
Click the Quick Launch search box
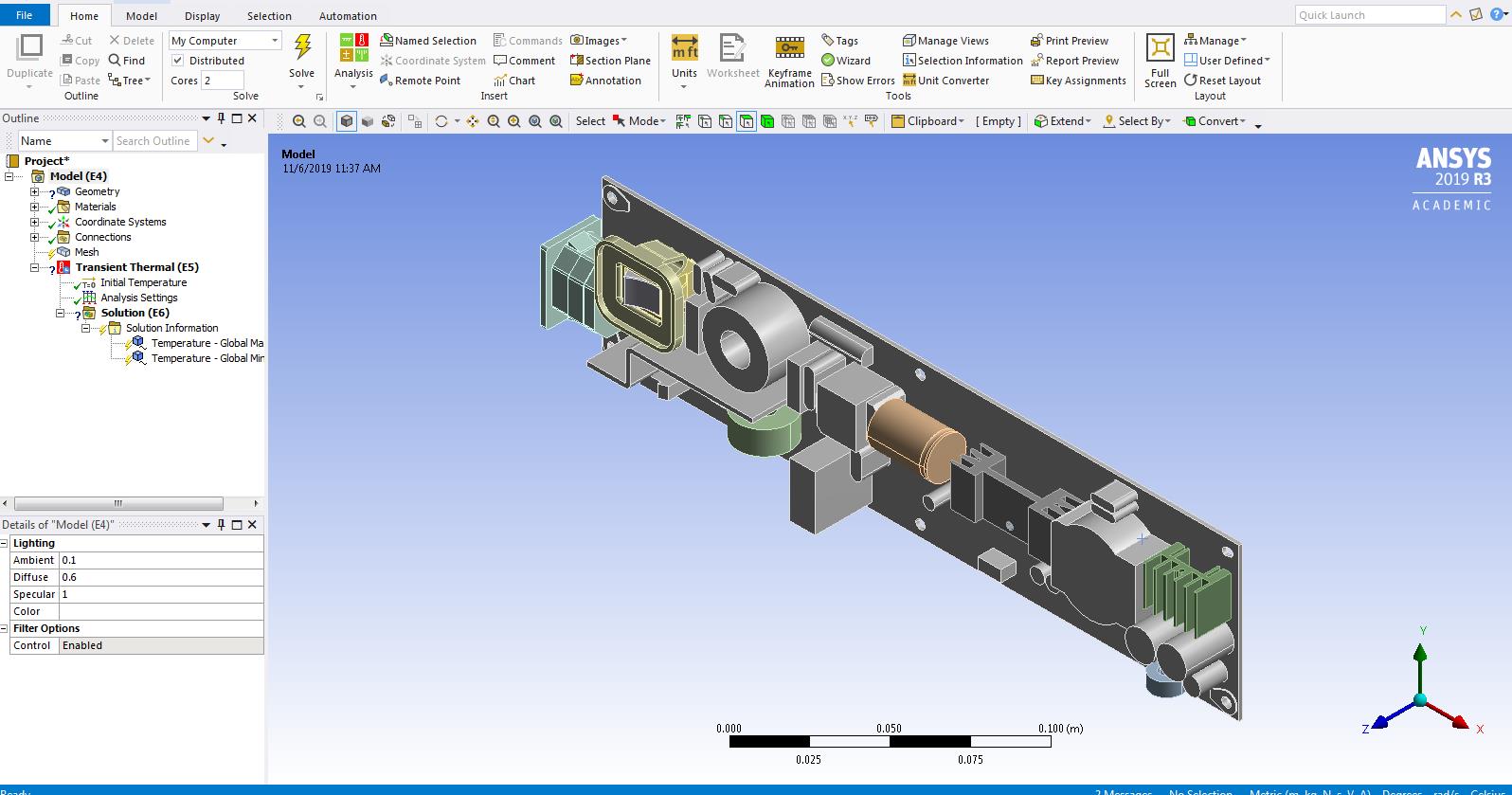click(x=1370, y=15)
